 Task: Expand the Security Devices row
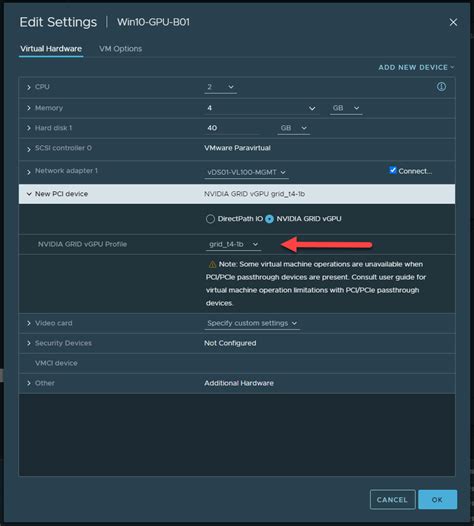tap(29, 343)
